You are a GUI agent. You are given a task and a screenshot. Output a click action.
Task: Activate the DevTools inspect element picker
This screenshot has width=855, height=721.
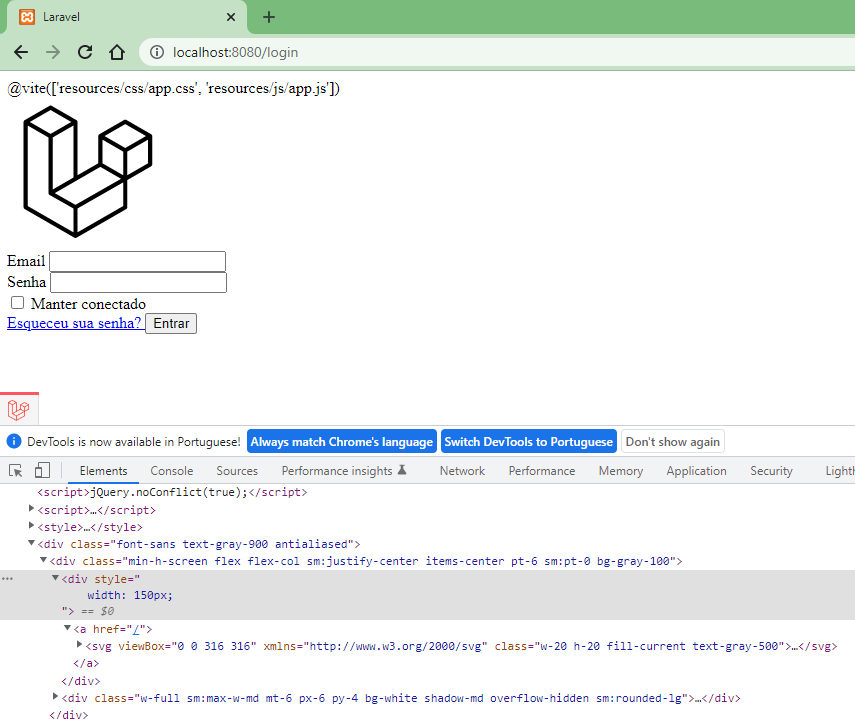pos(16,471)
